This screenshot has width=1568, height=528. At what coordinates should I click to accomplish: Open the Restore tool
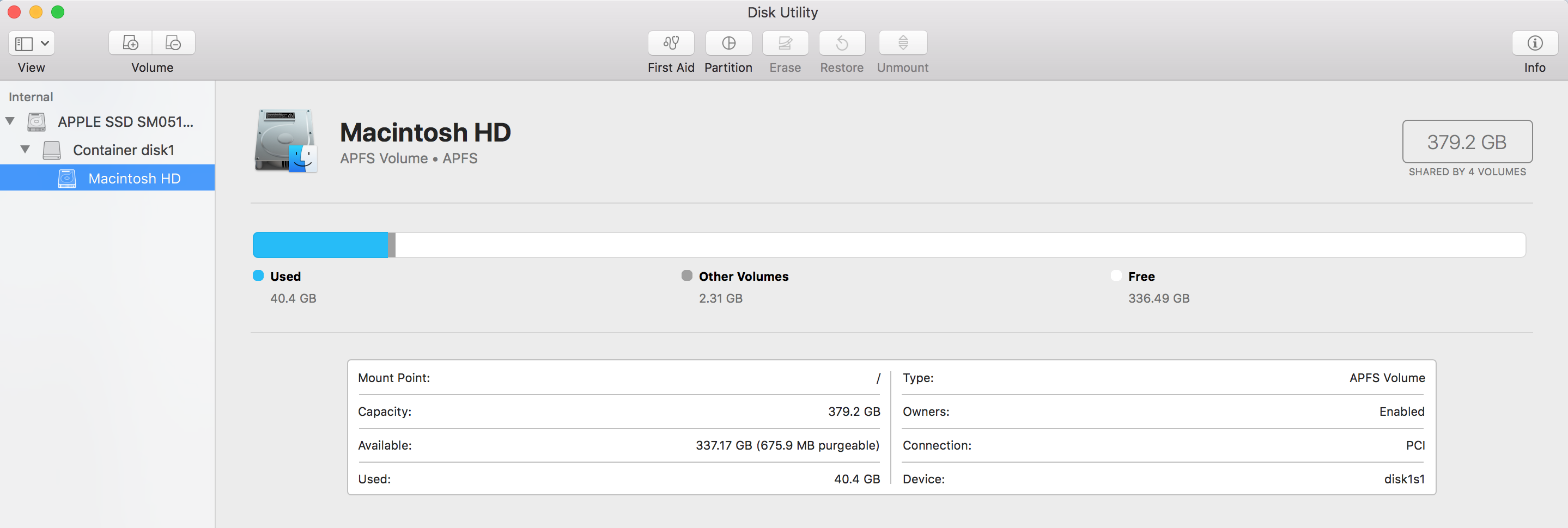point(841,43)
